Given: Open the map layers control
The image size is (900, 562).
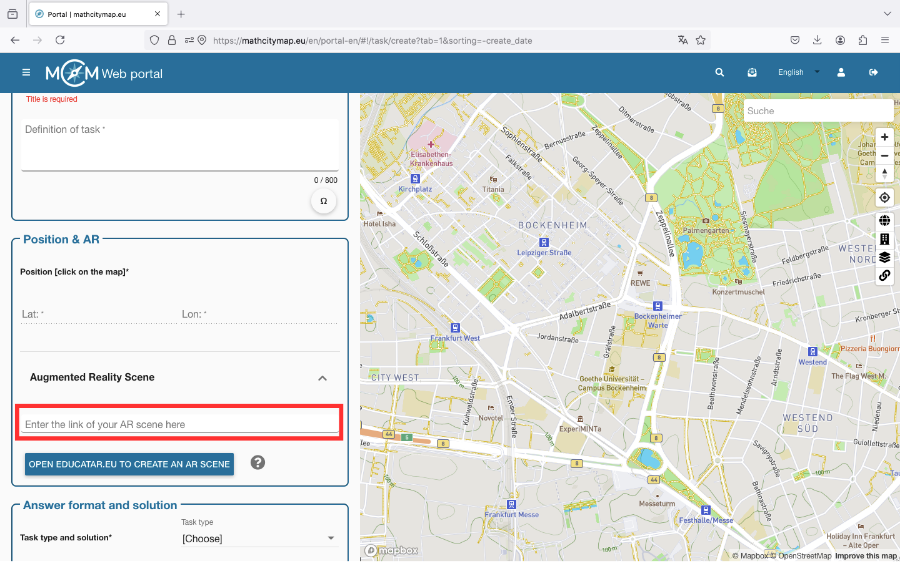Looking at the screenshot, I should 884,257.
